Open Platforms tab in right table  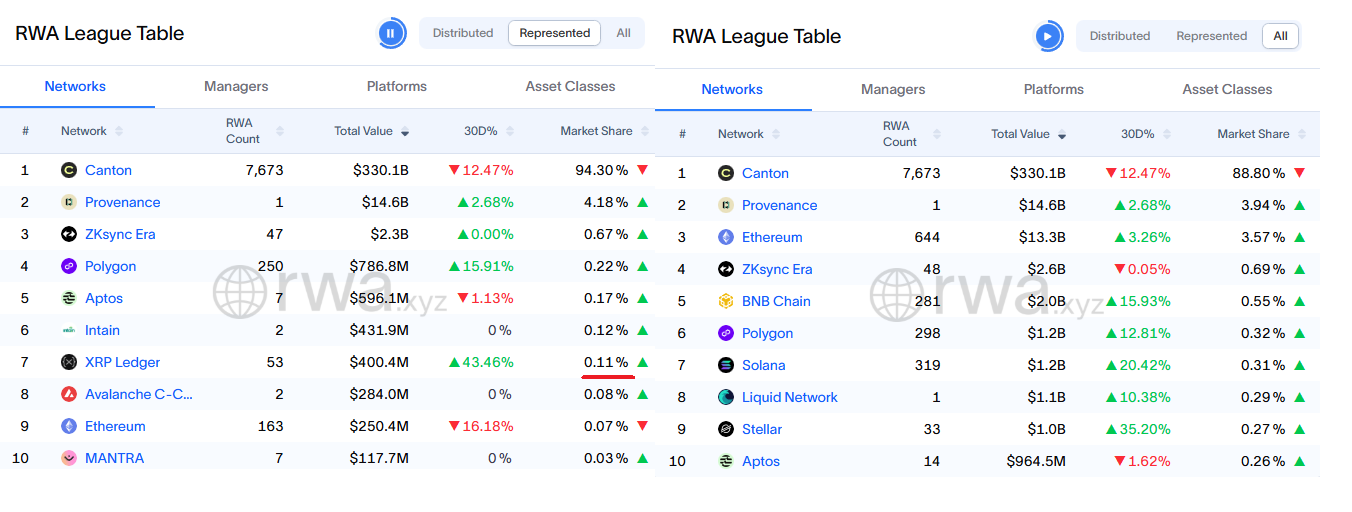[1054, 89]
